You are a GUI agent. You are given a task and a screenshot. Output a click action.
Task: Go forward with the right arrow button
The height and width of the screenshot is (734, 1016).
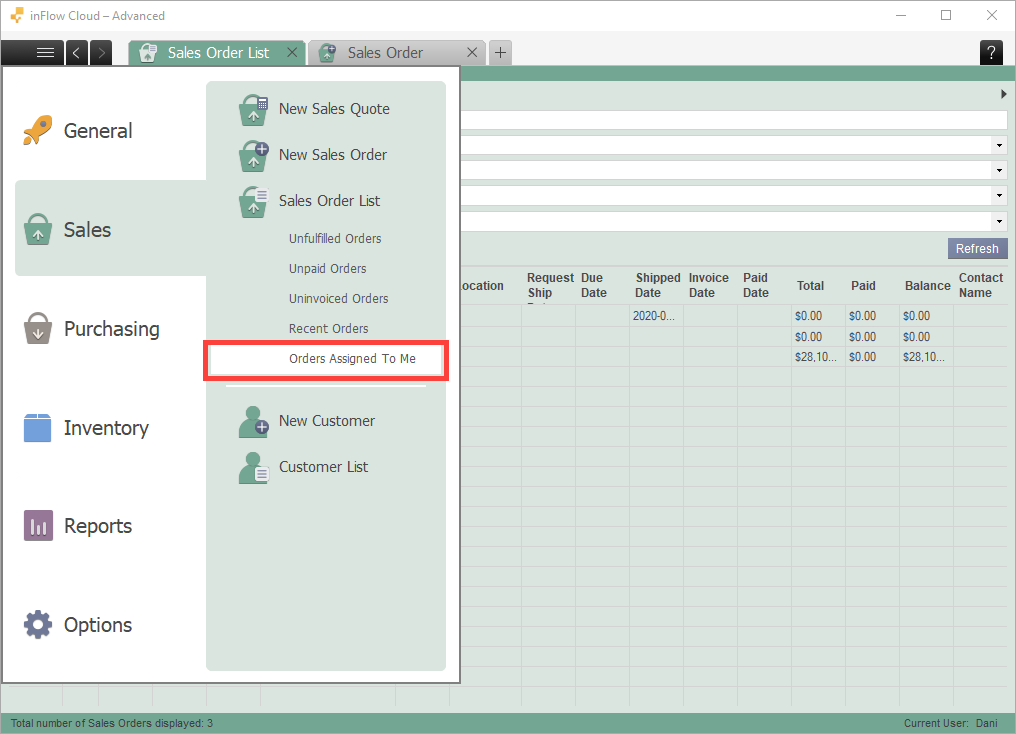pyautogui.click(x=101, y=52)
